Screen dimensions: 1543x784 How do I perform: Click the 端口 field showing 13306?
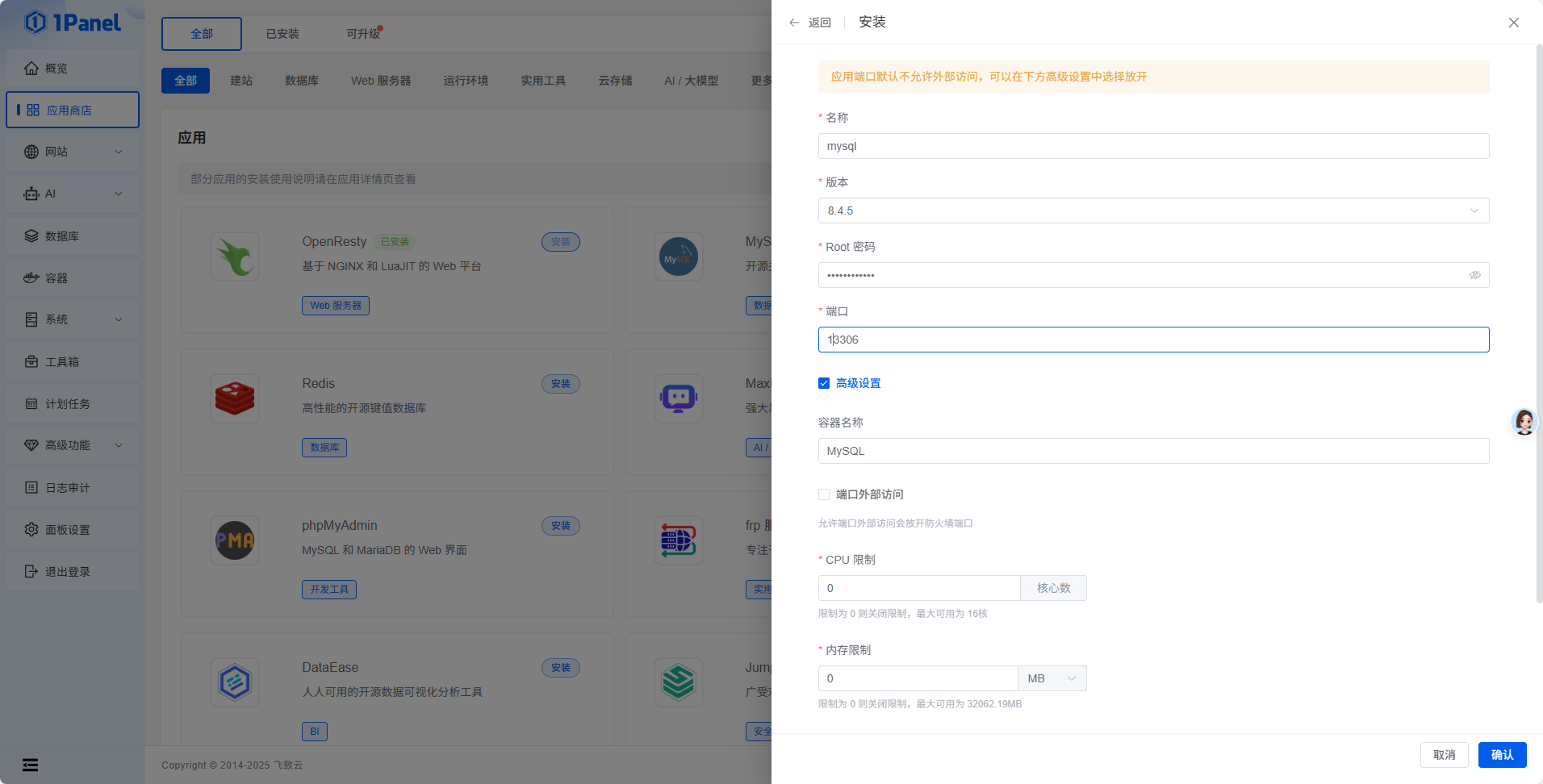point(1153,340)
